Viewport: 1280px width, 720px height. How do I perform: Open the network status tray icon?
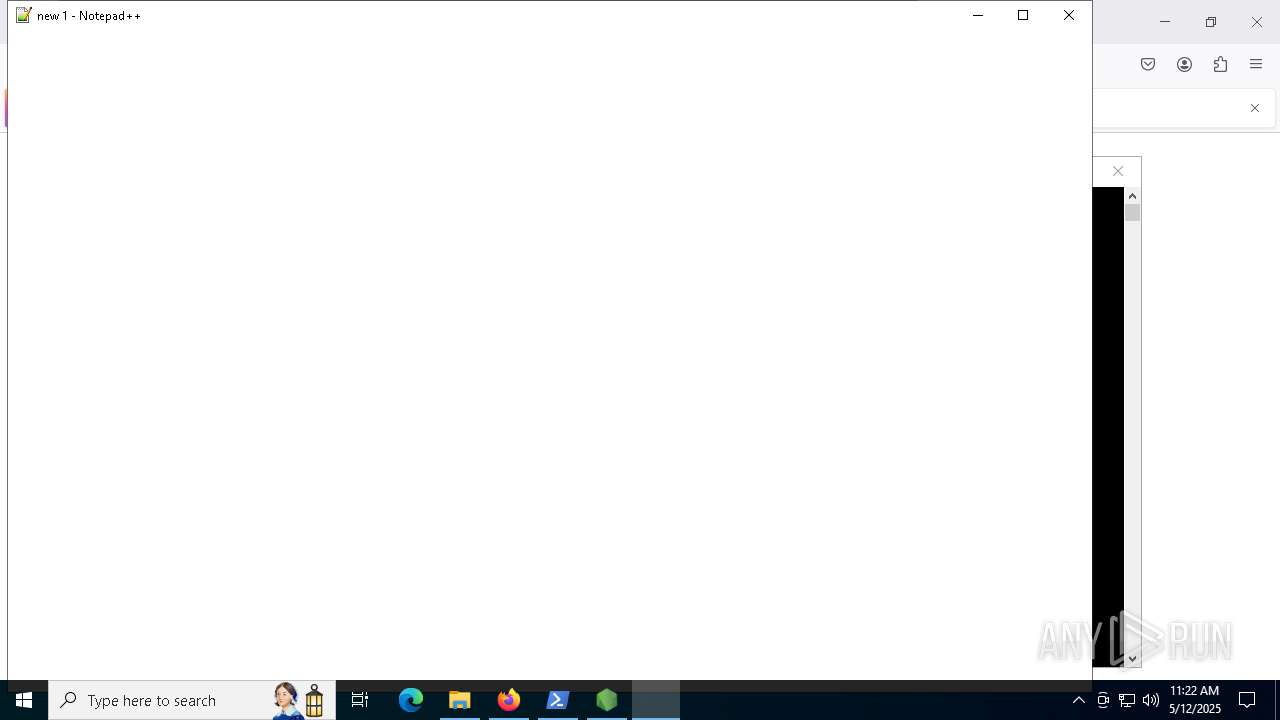(x=1127, y=700)
